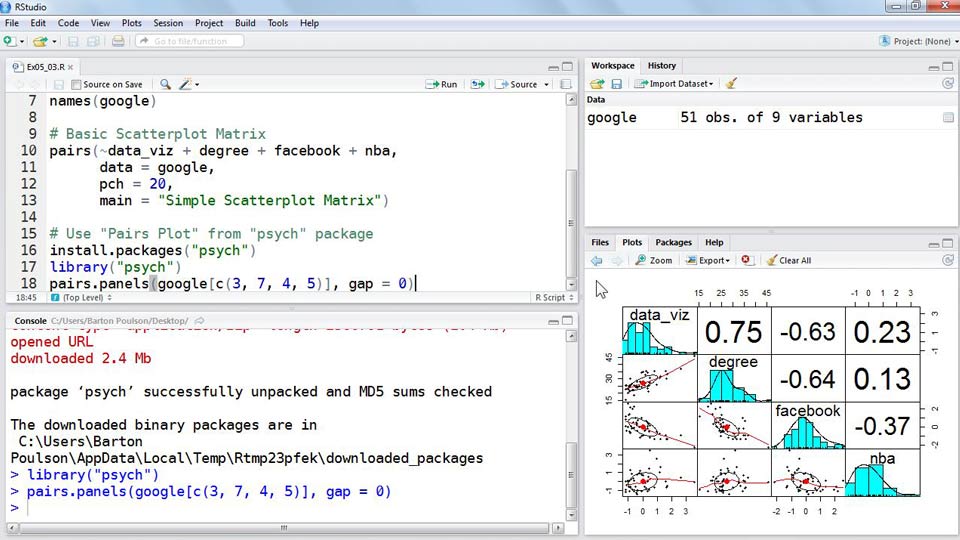Maximize the source editor pane
Viewport: 960px width, 540px height.
click(x=568, y=66)
